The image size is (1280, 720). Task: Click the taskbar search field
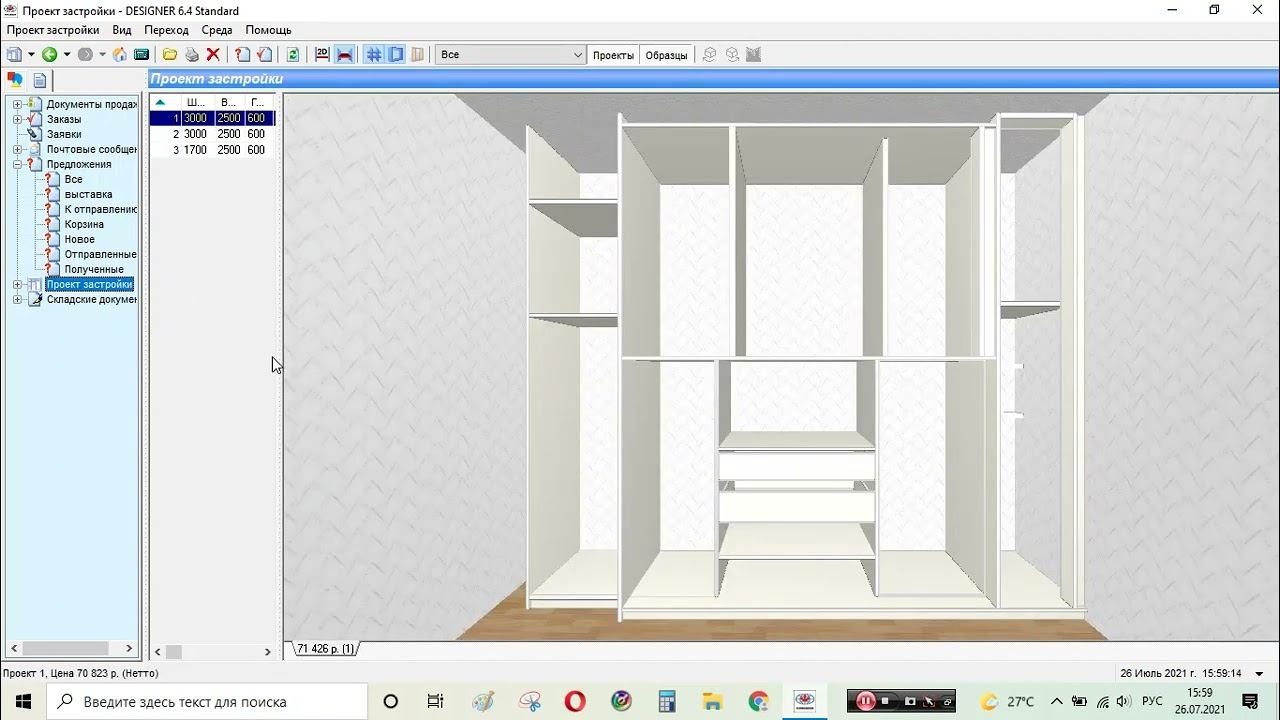point(208,701)
